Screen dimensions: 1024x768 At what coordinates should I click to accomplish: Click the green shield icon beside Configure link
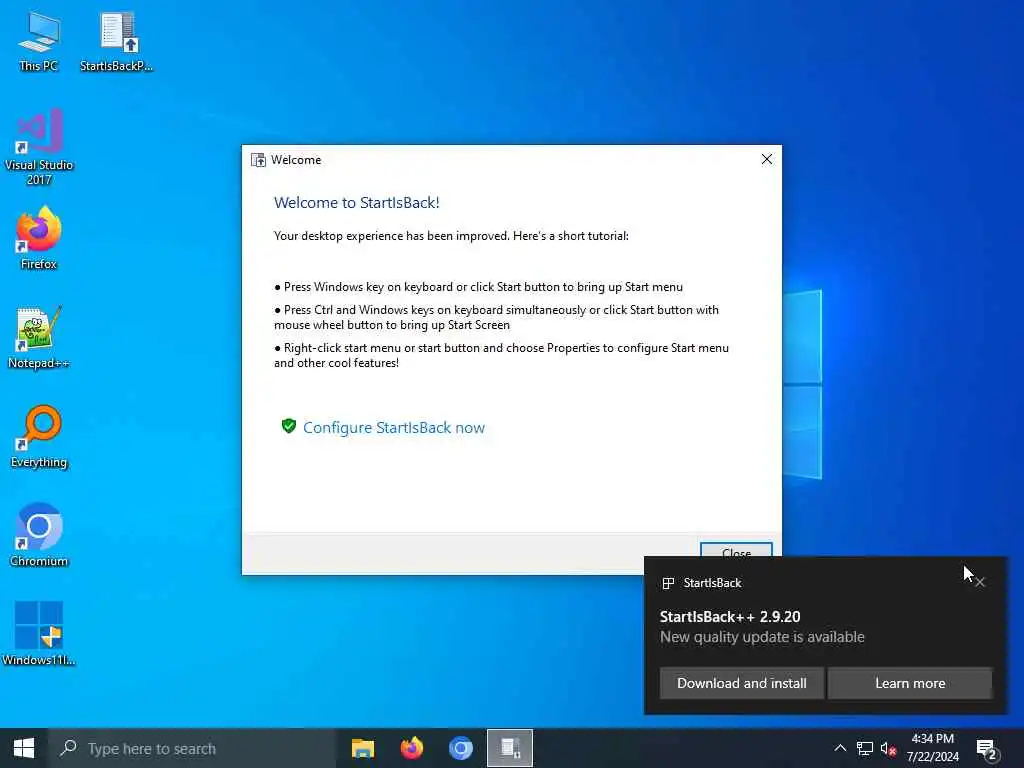coord(289,426)
